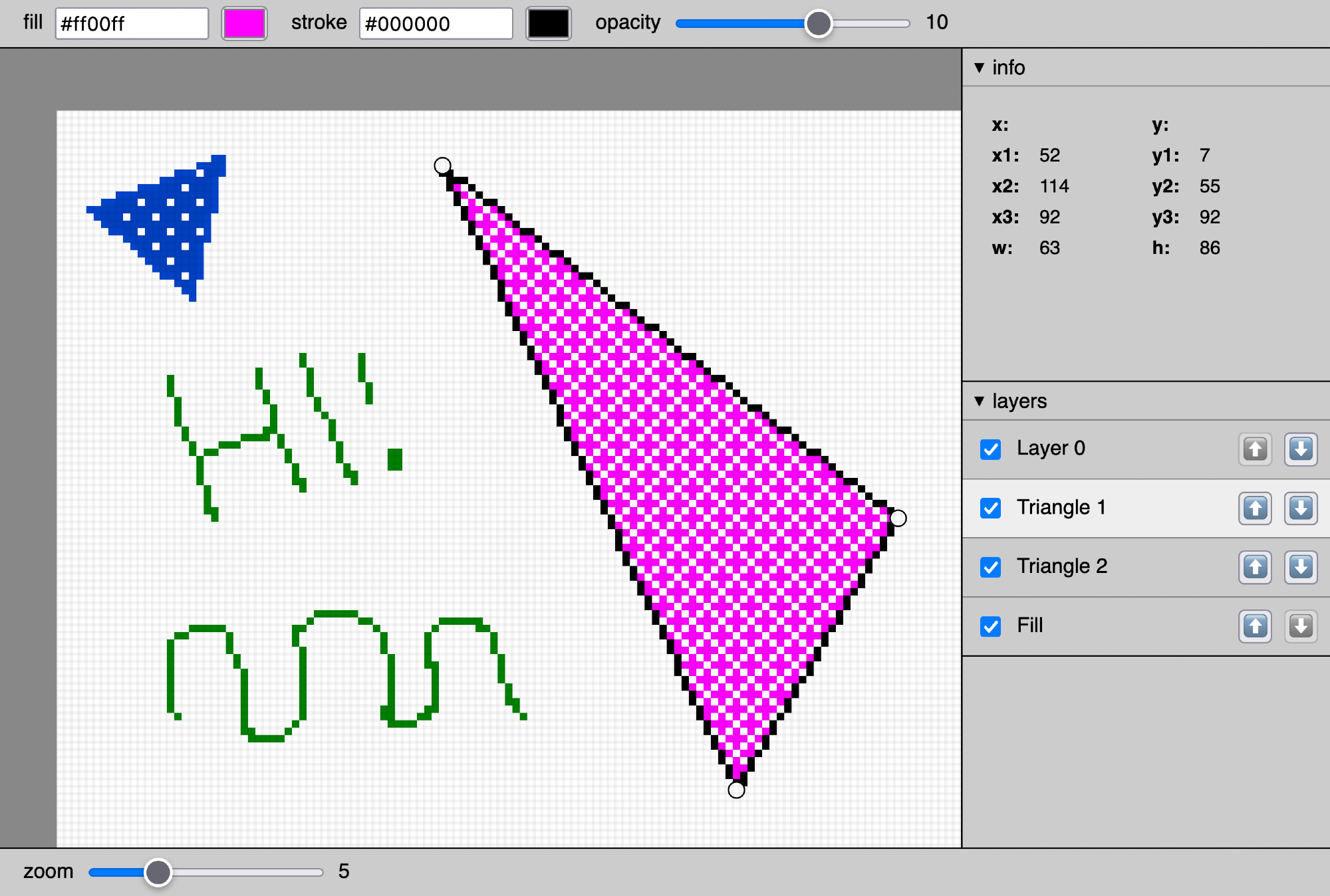Viewport: 1330px width, 896px height.
Task: Disable the Fill layer checkbox
Action: coord(991,626)
